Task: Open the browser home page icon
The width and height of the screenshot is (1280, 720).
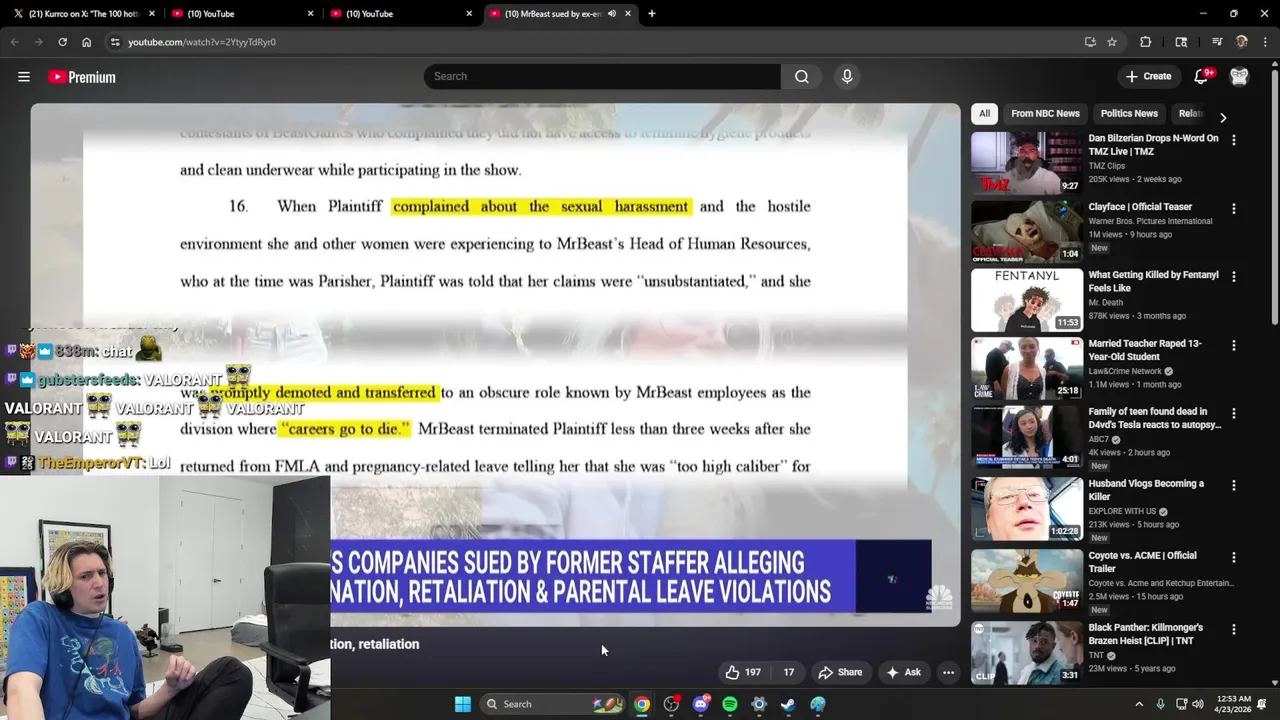Action: click(86, 42)
